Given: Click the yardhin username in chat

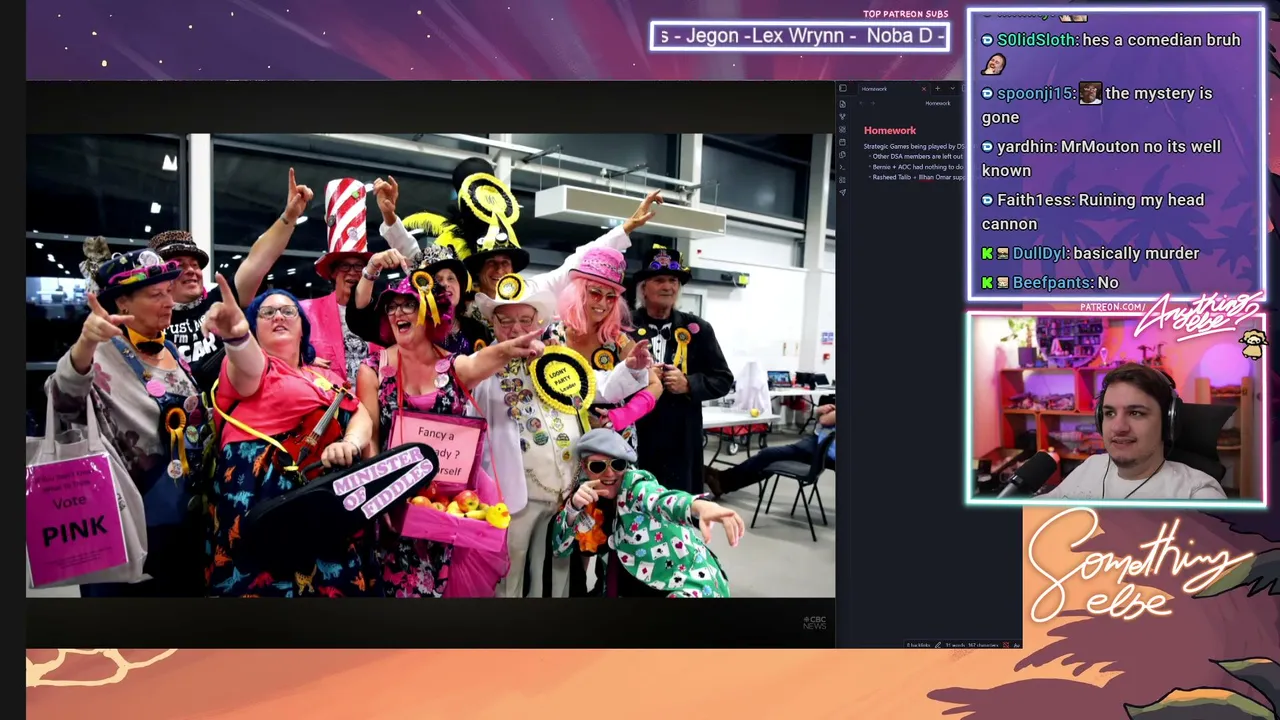Looking at the screenshot, I should [x=1026, y=146].
